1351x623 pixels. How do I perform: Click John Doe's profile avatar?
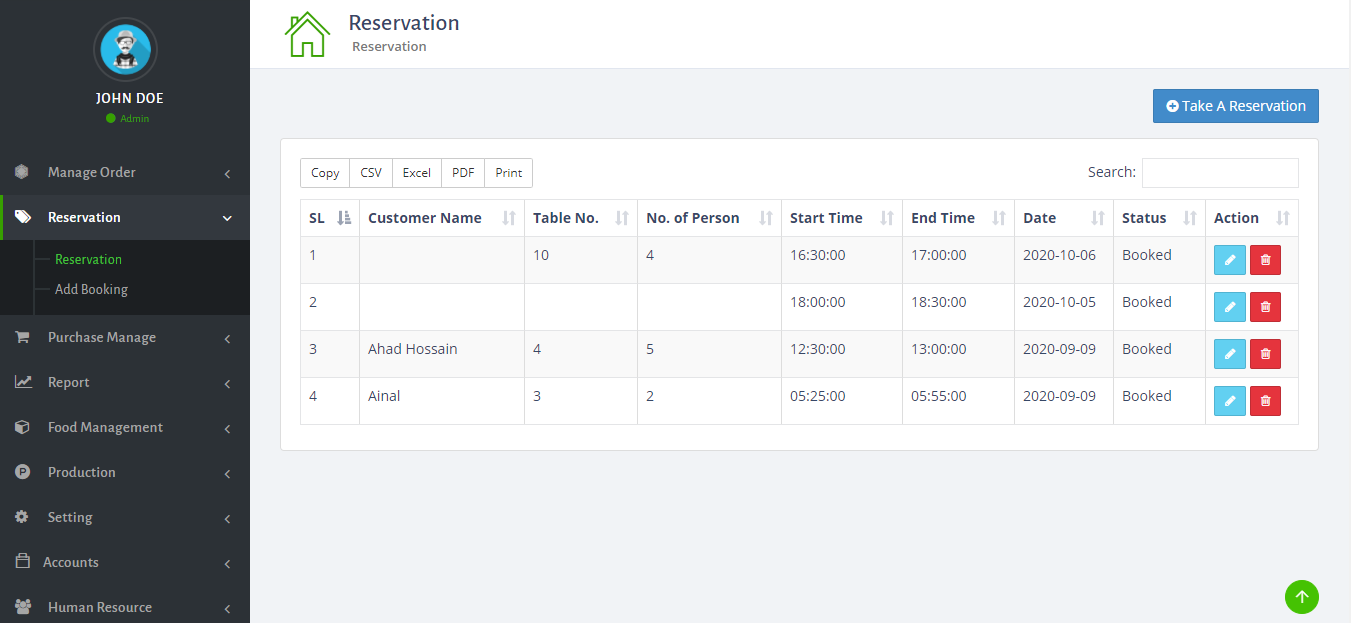tap(125, 49)
